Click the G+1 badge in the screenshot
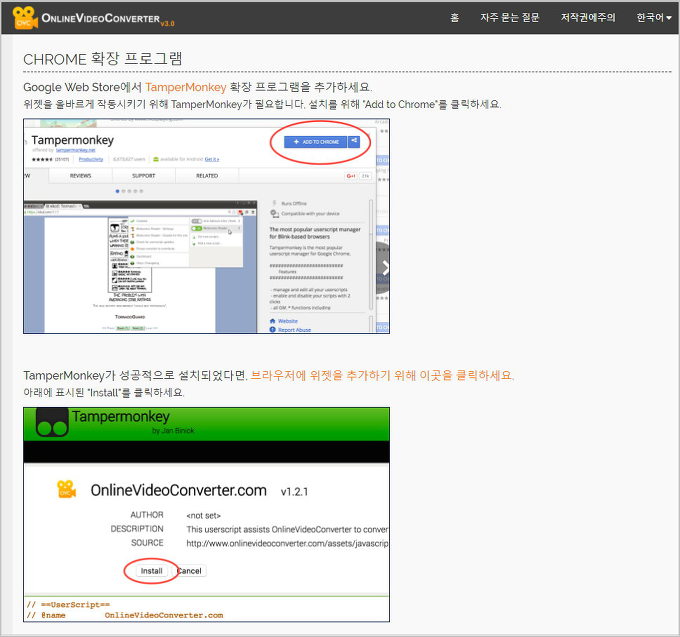 coord(351,176)
